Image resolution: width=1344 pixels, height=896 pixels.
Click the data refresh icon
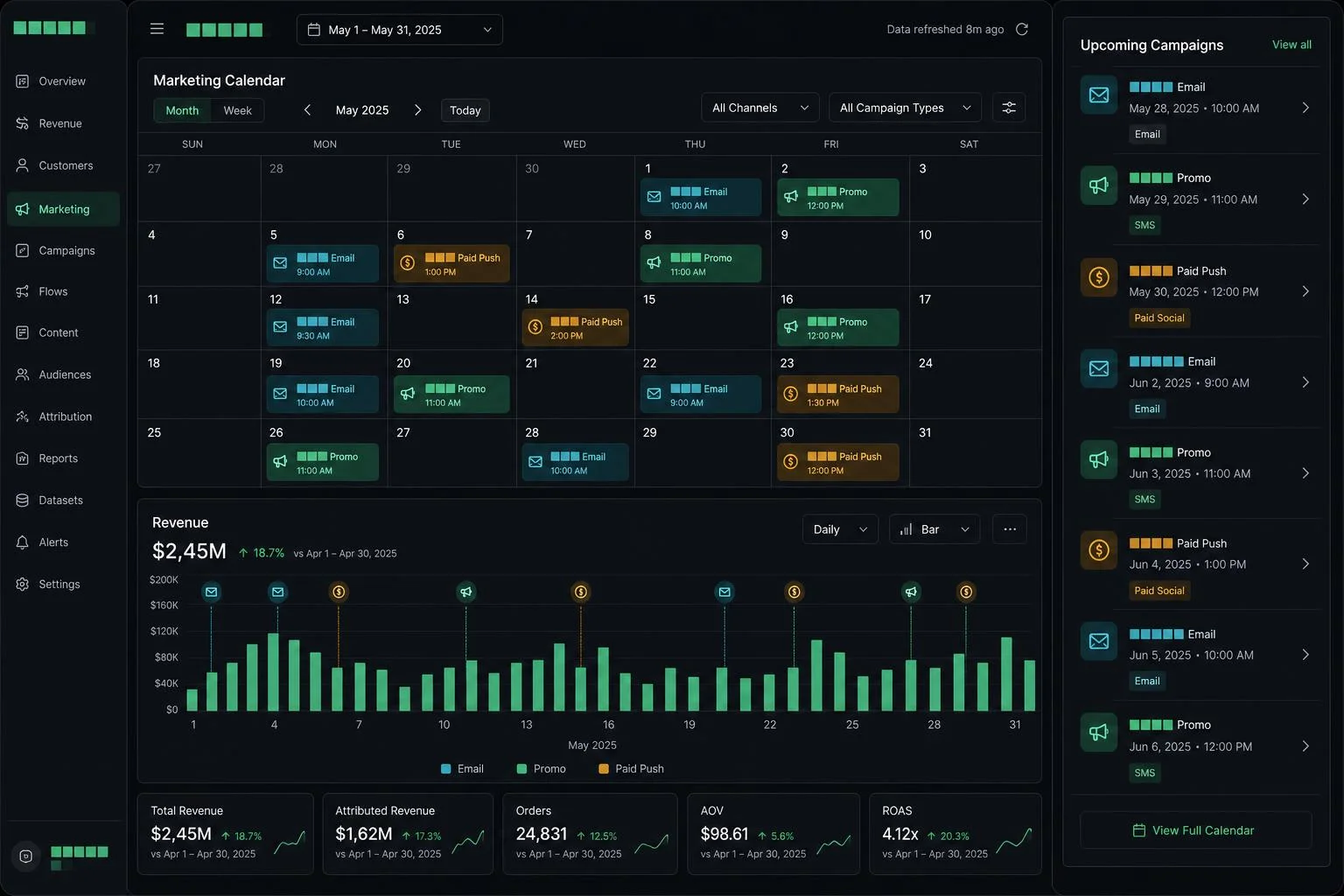pyautogui.click(x=1021, y=29)
